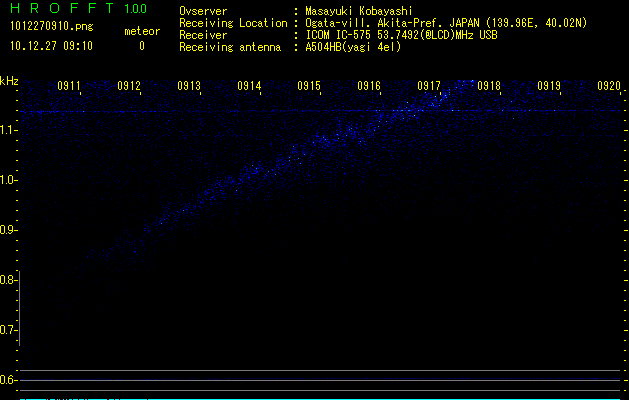629x400 pixels.
Task: Click observer name Masayuki Kobayashi
Action: click(359, 11)
